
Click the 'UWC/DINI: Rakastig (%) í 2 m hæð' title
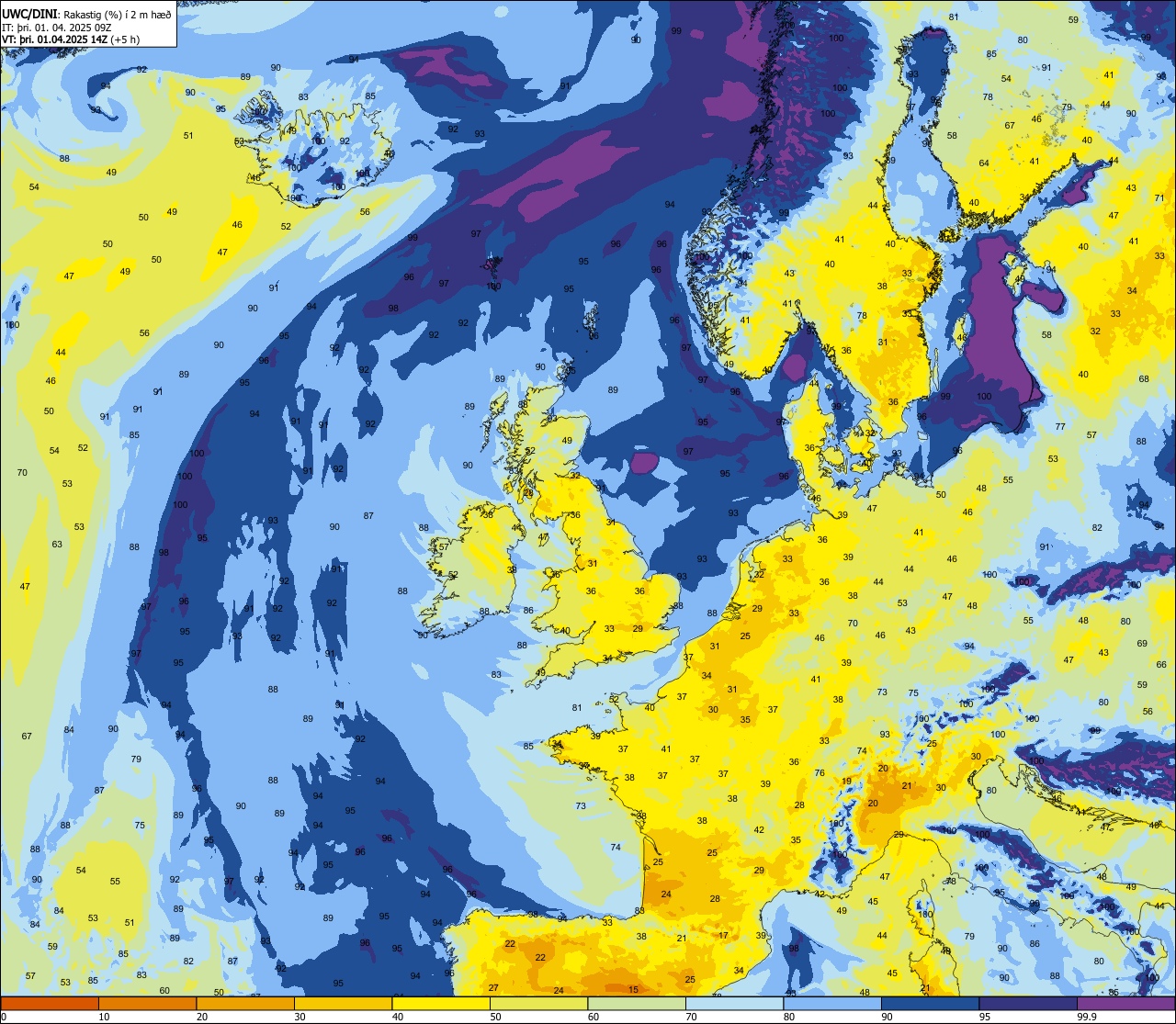click(86, 14)
